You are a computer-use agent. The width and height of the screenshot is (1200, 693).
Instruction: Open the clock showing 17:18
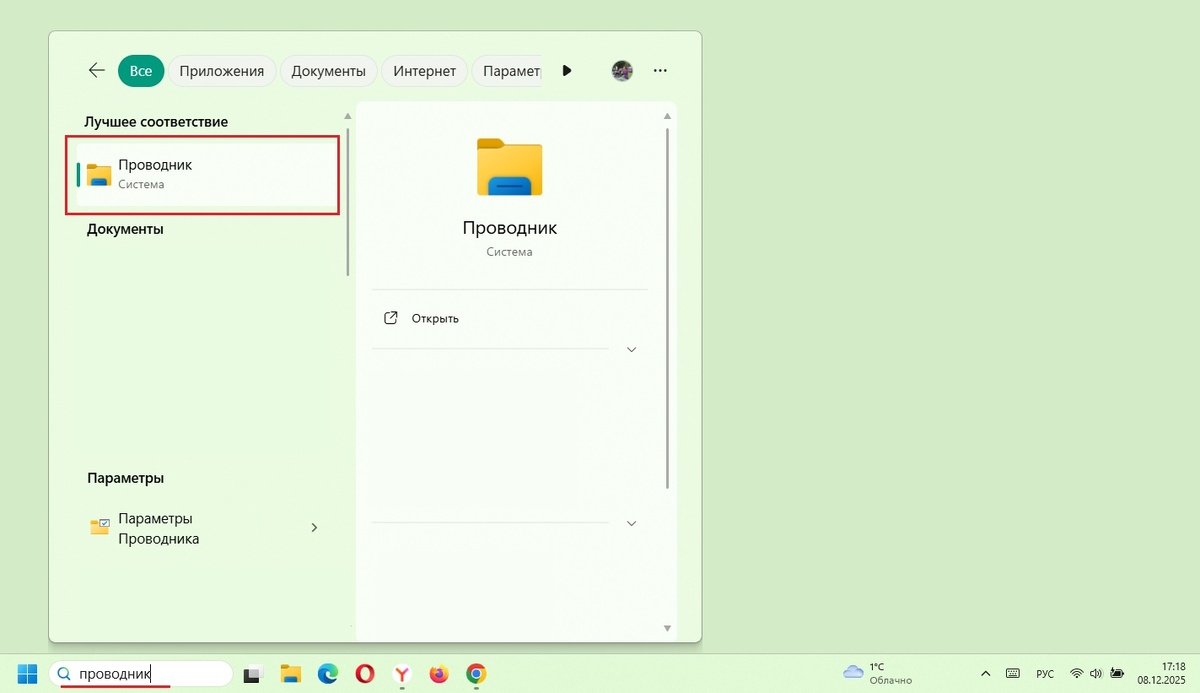1161,673
